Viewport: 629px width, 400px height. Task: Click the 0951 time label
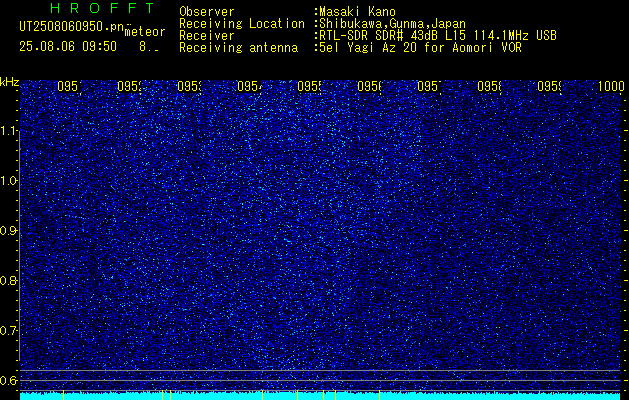69,87
